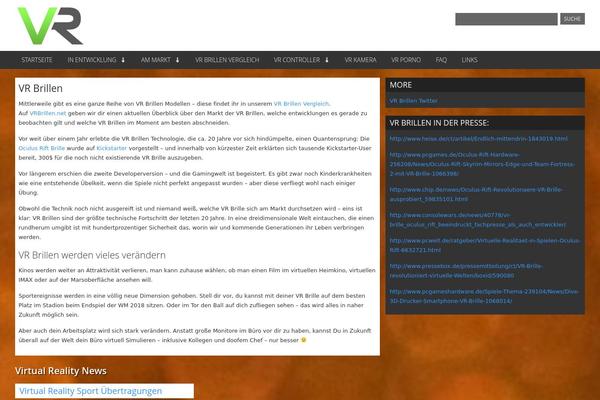Open the Am Markt menu item

click(x=155, y=60)
